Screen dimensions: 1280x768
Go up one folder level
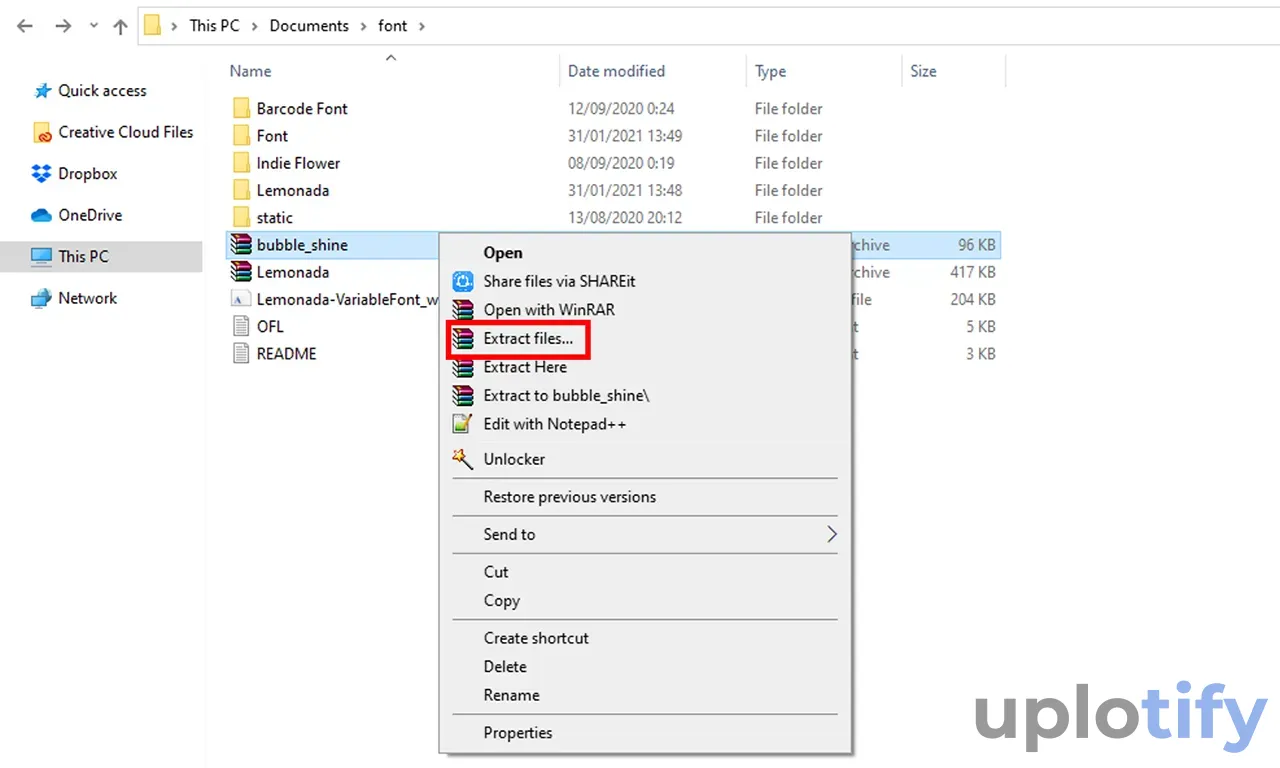[x=121, y=27]
